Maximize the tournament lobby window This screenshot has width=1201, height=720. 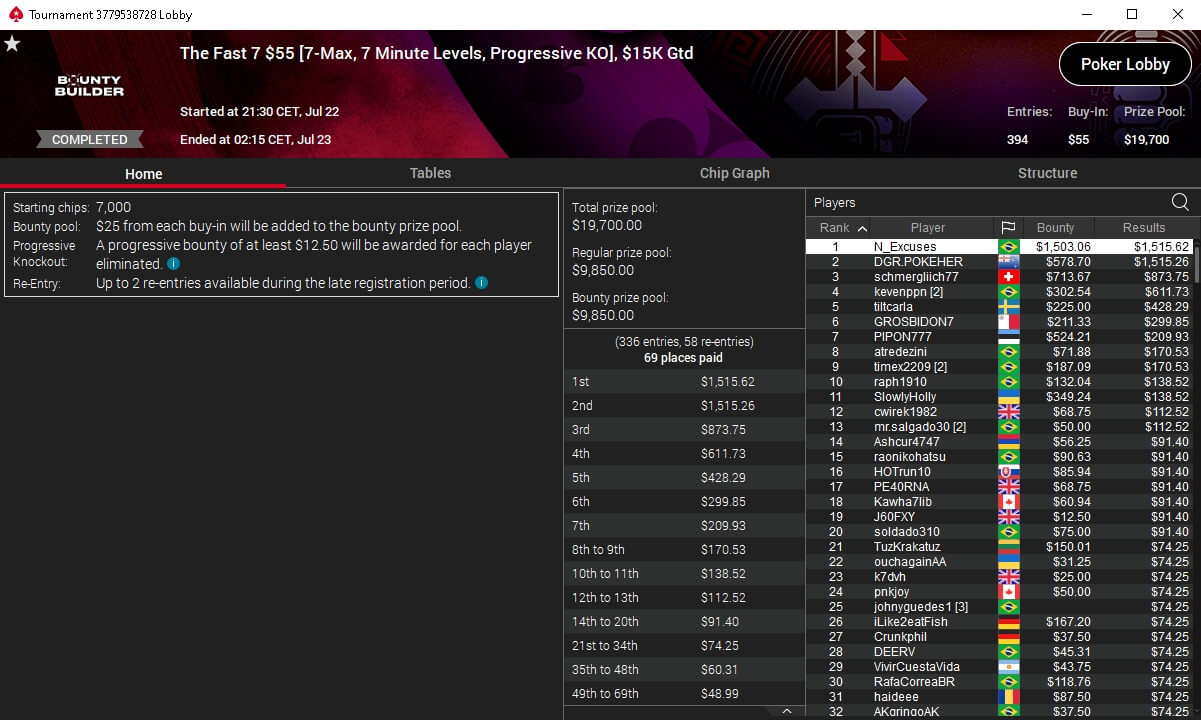pyautogui.click(x=1132, y=14)
